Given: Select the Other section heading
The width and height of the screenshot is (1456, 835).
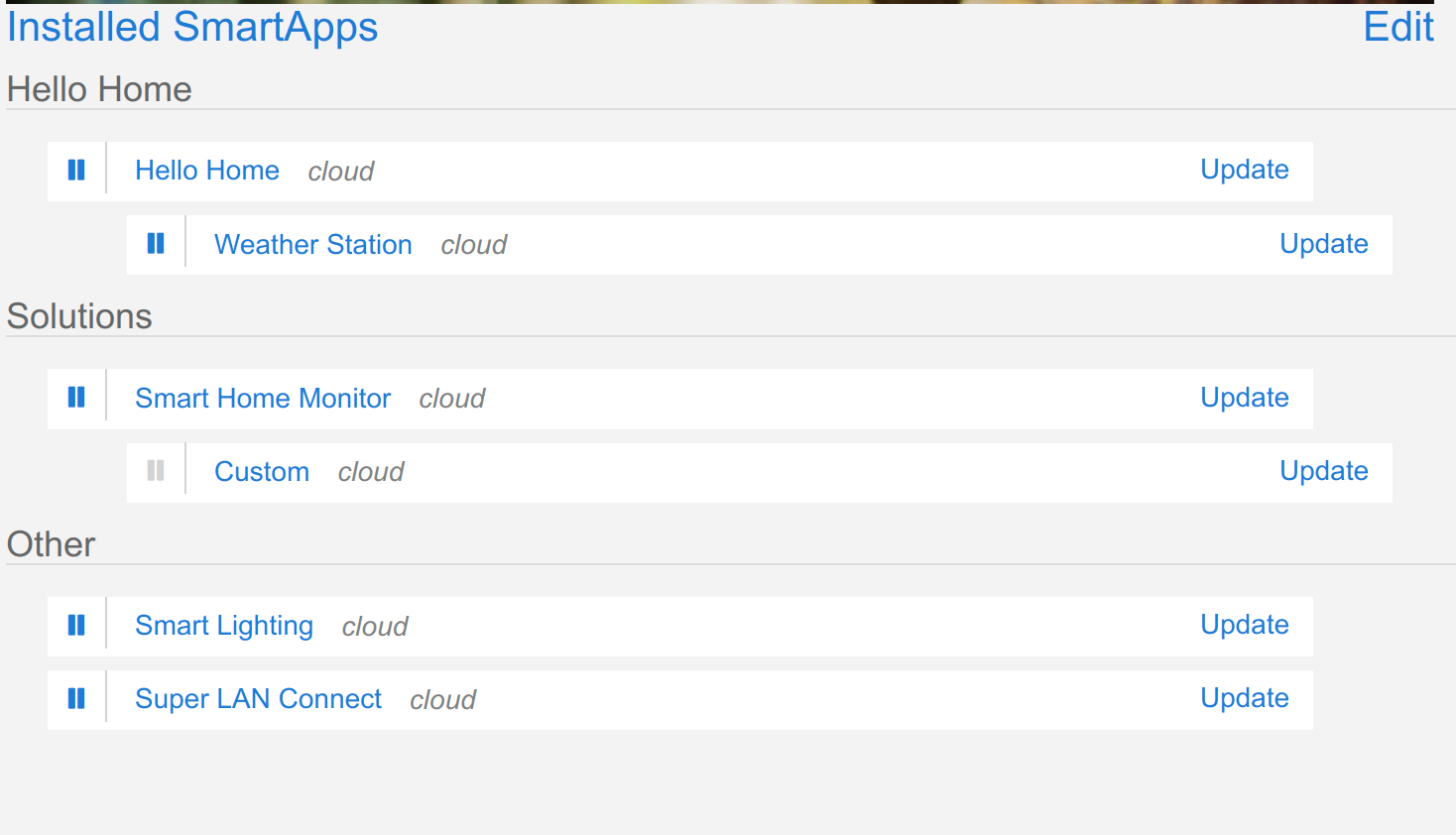Looking at the screenshot, I should [52, 544].
